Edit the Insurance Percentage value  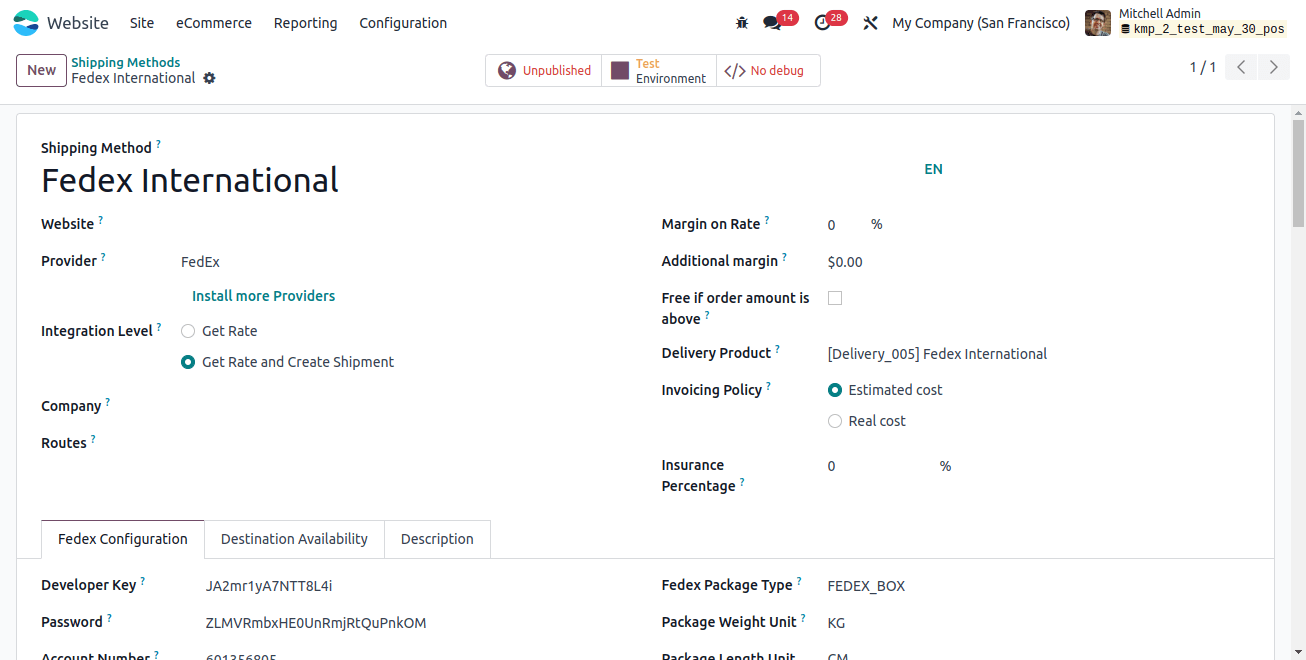pyautogui.click(x=880, y=466)
